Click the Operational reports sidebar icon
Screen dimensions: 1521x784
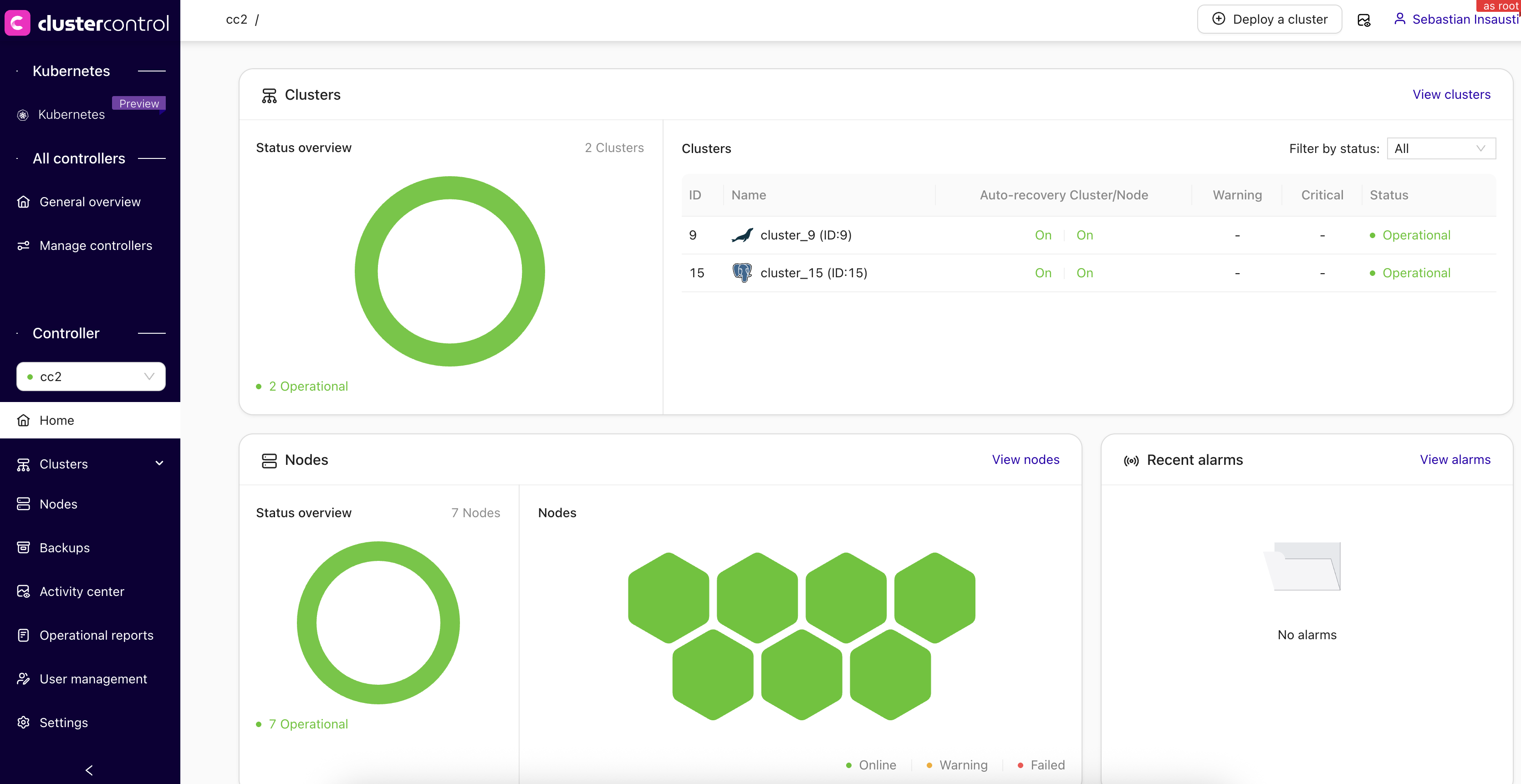click(24, 635)
